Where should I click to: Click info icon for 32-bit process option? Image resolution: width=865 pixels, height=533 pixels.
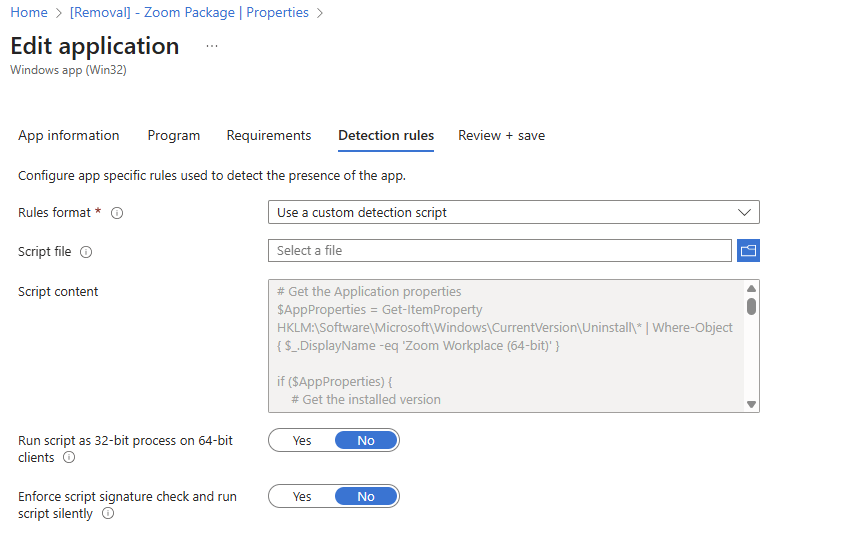pyautogui.click(x=69, y=457)
